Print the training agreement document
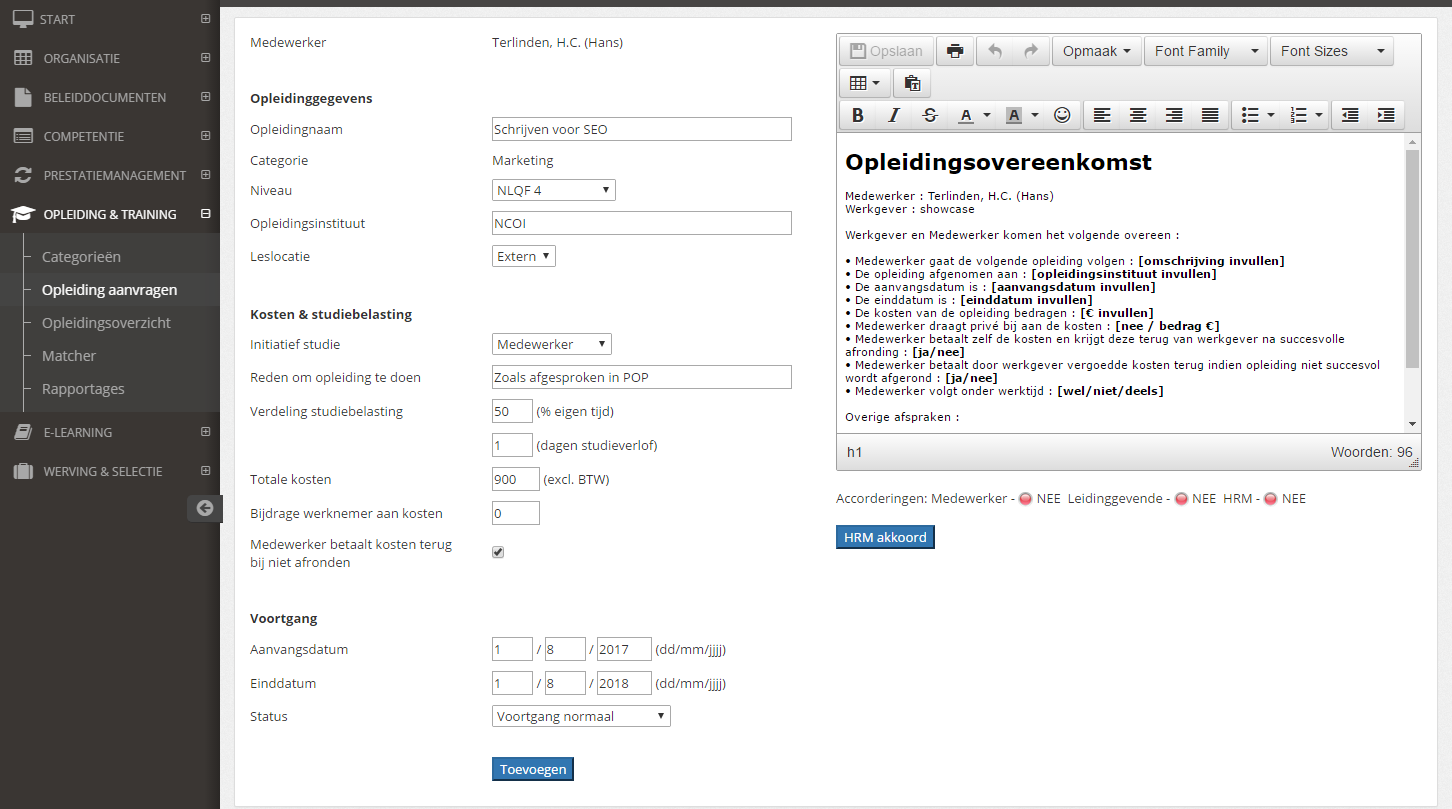 (x=955, y=51)
